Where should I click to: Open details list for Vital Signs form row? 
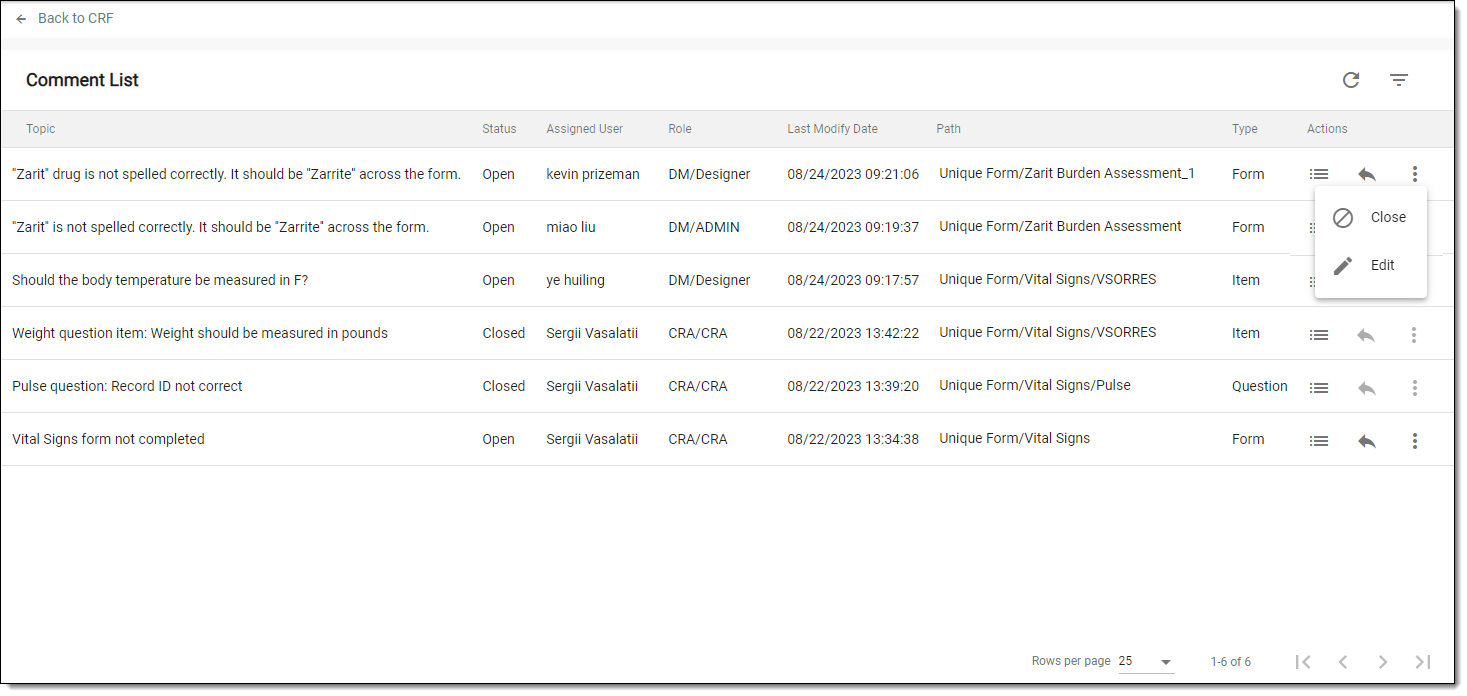[x=1319, y=441]
